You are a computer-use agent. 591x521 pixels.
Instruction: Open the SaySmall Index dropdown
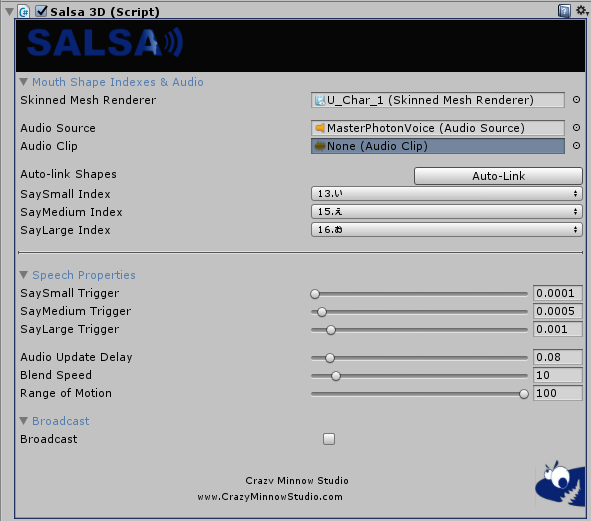click(x=447, y=194)
